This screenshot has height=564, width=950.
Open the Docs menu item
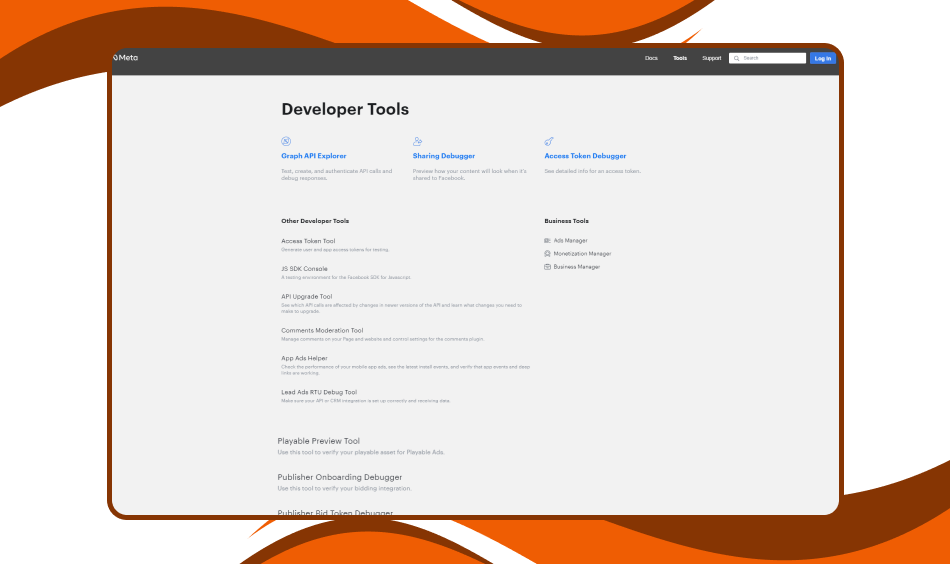tap(651, 58)
